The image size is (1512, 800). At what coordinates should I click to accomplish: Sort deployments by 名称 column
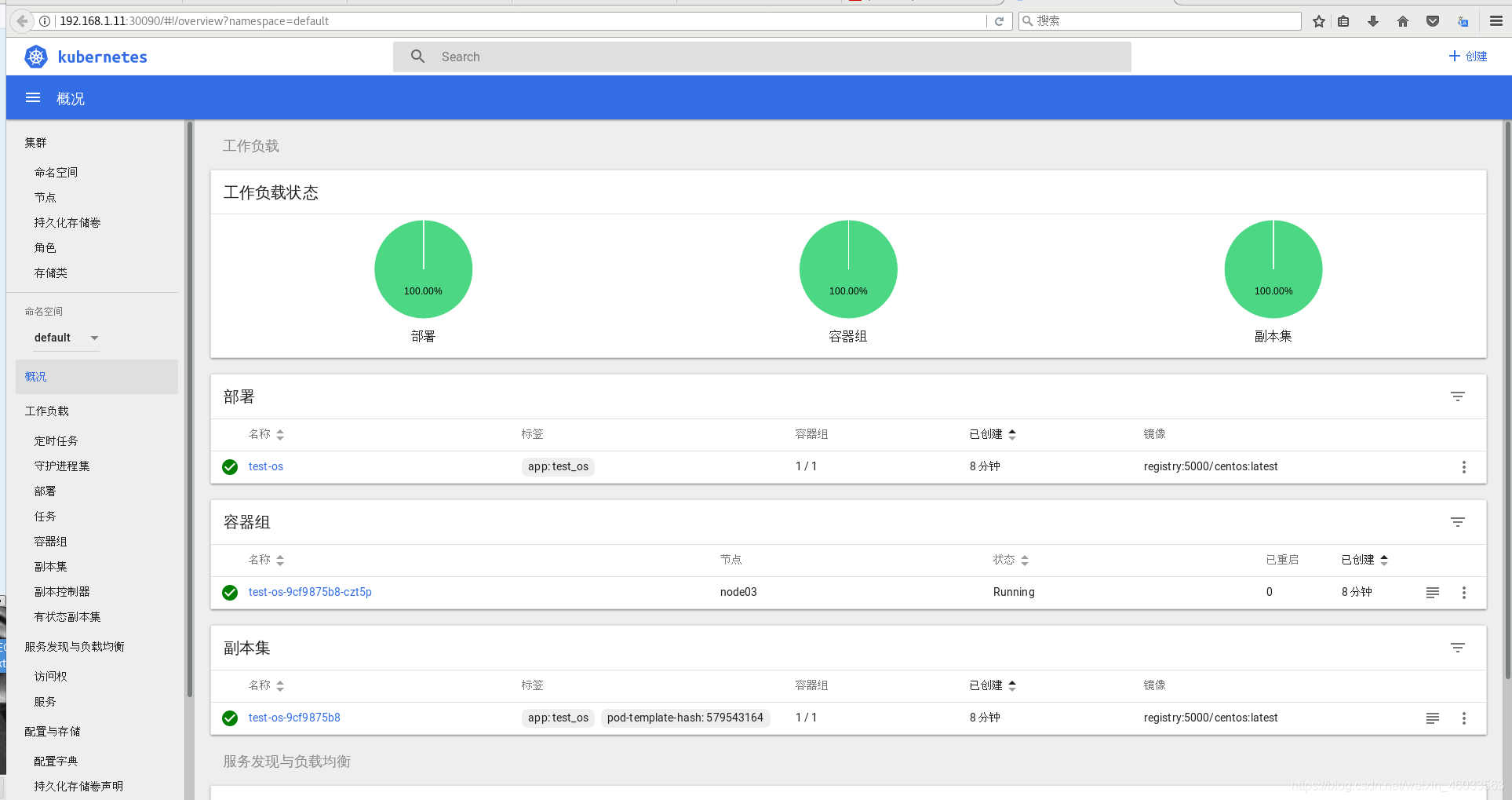[x=266, y=434]
